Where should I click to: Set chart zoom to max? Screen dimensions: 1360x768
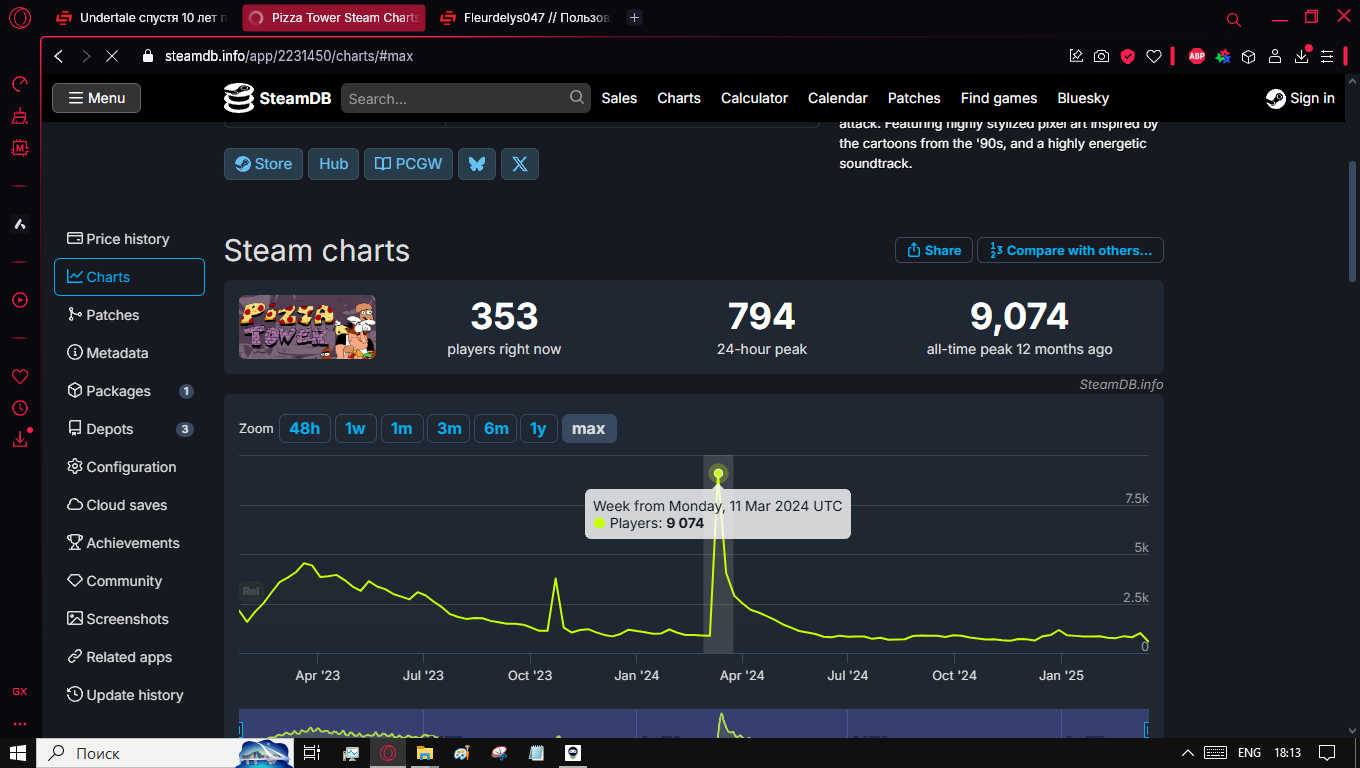588,428
